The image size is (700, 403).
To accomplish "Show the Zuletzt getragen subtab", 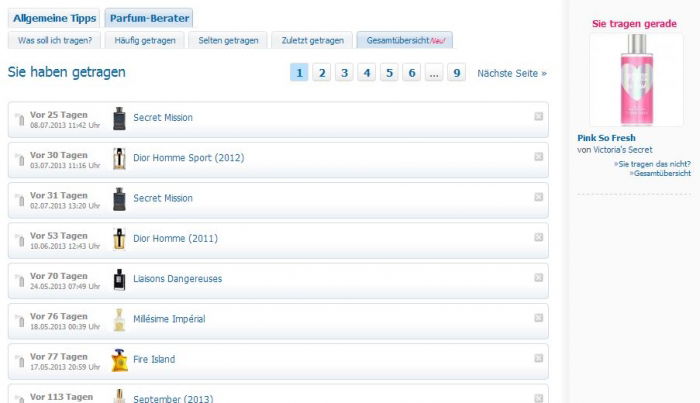I will [x=312, y=40].
